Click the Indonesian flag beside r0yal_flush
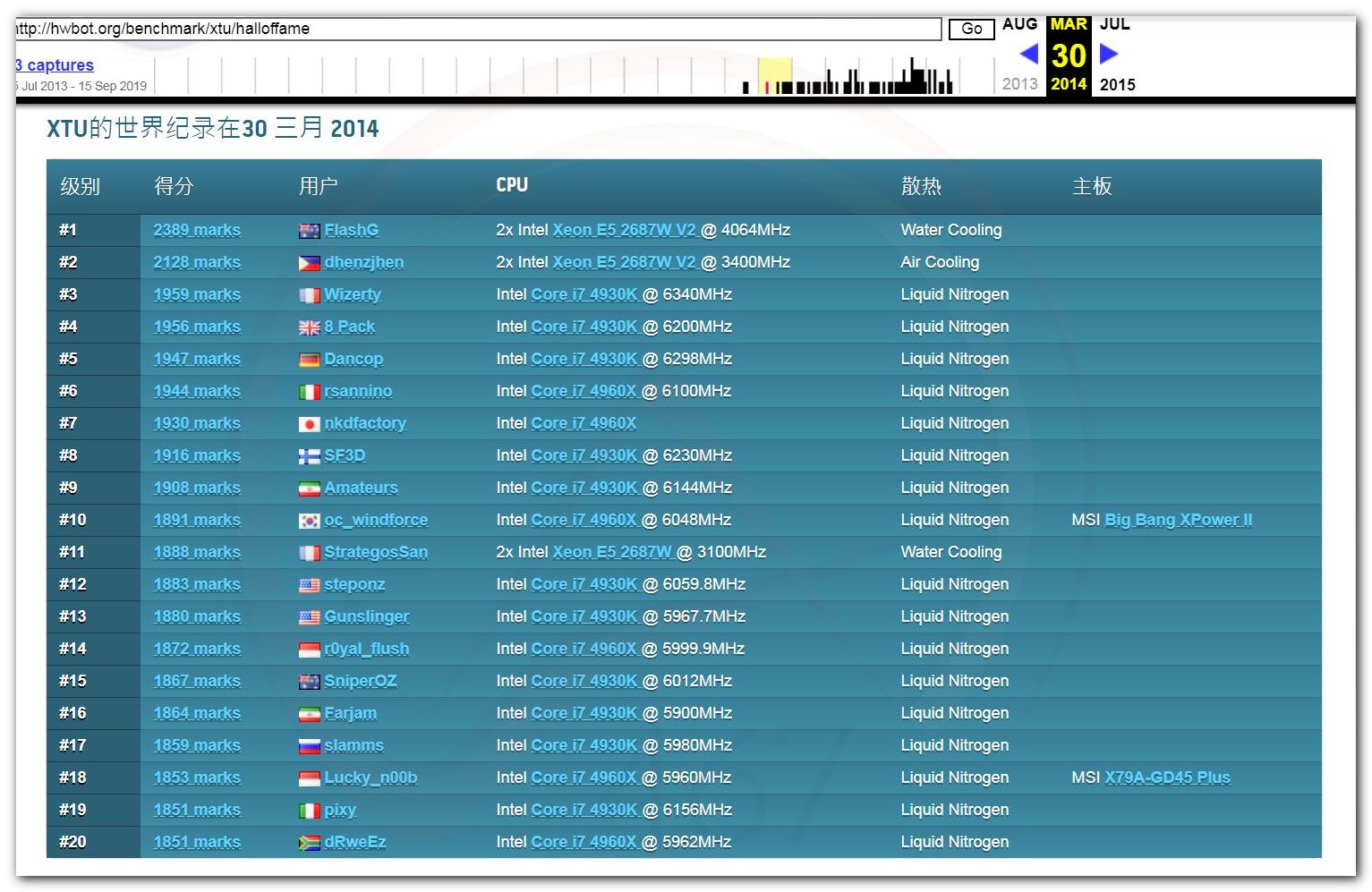 click(309, 650)
